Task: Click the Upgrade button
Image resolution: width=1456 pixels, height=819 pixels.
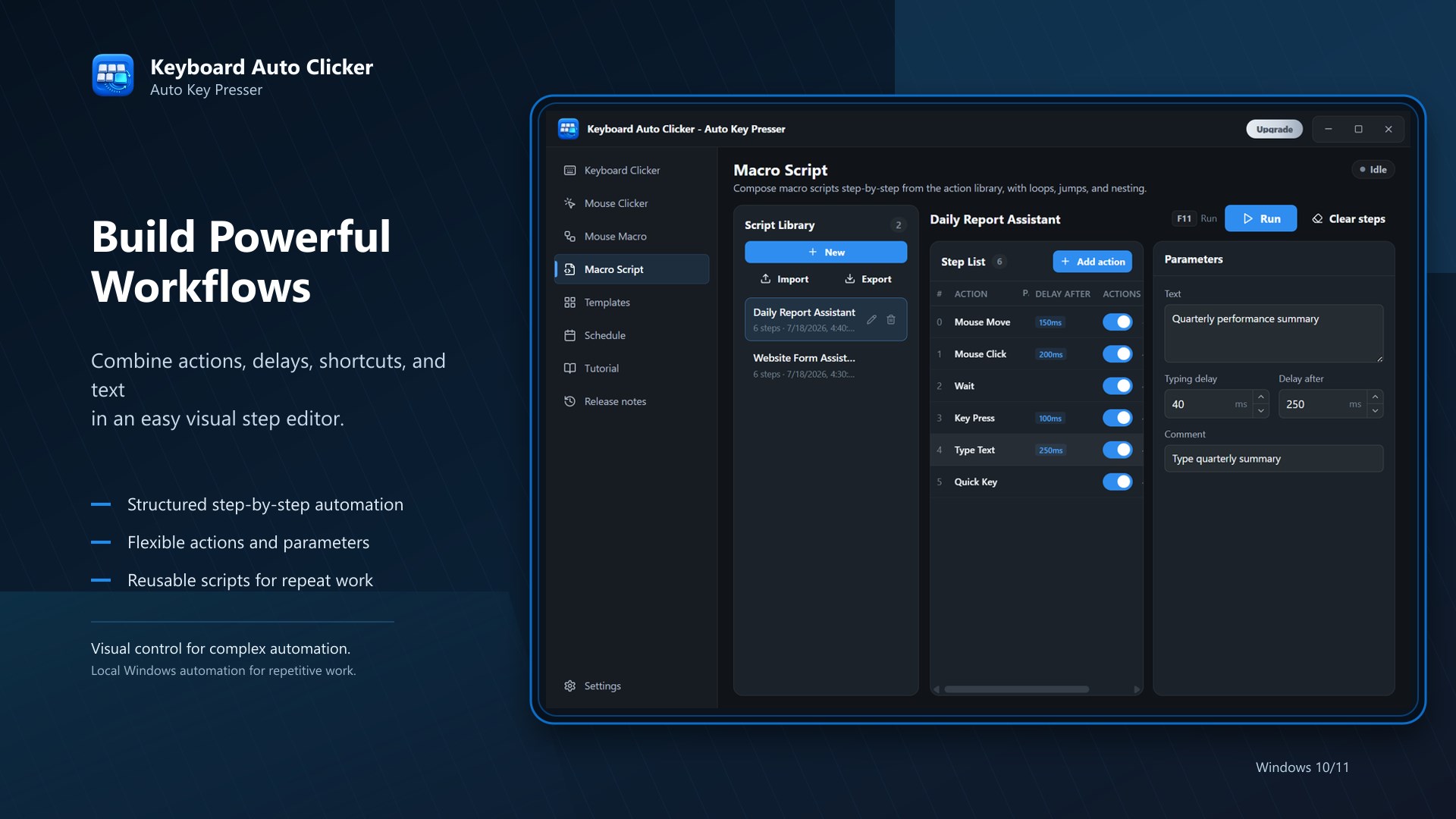Action: click(1274, 129)
